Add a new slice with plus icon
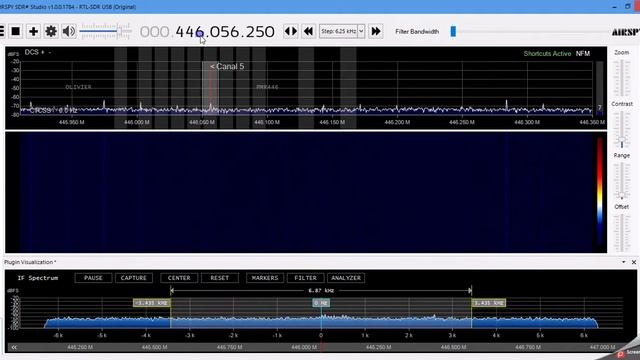 point(33,31)
